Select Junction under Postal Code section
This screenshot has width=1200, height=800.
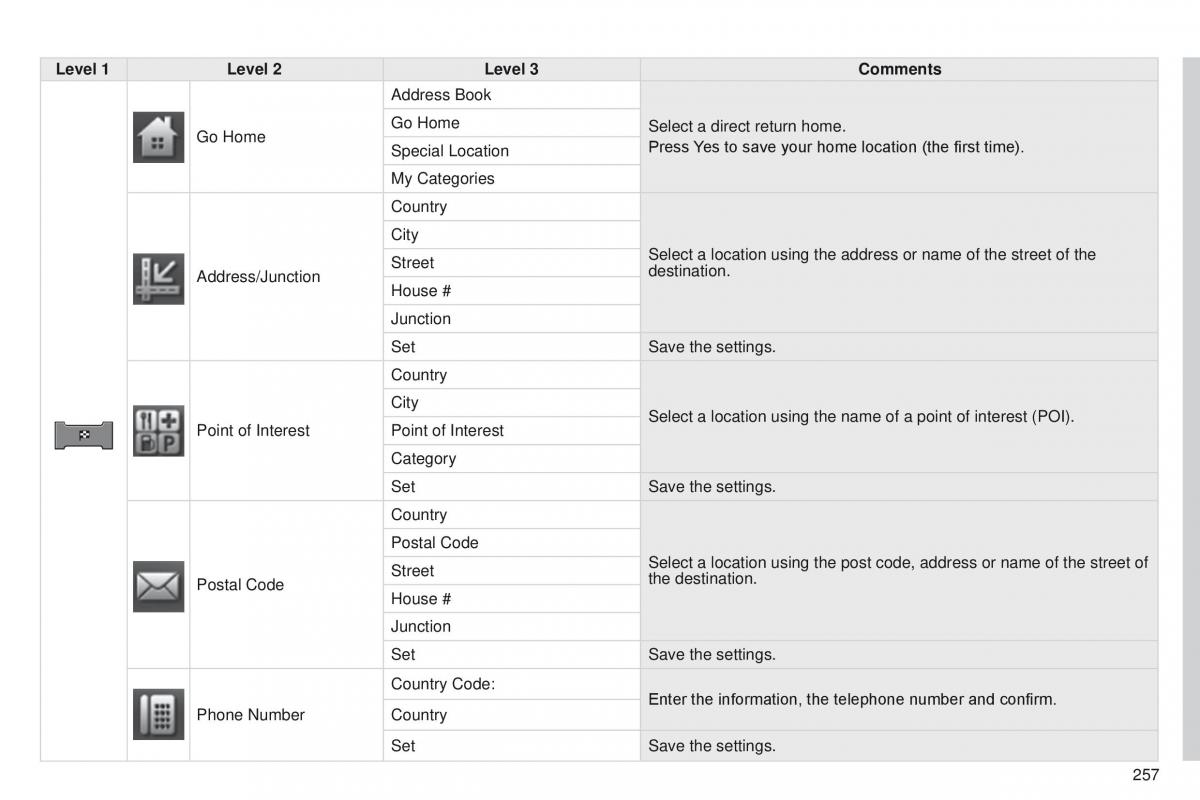[511, 627]
